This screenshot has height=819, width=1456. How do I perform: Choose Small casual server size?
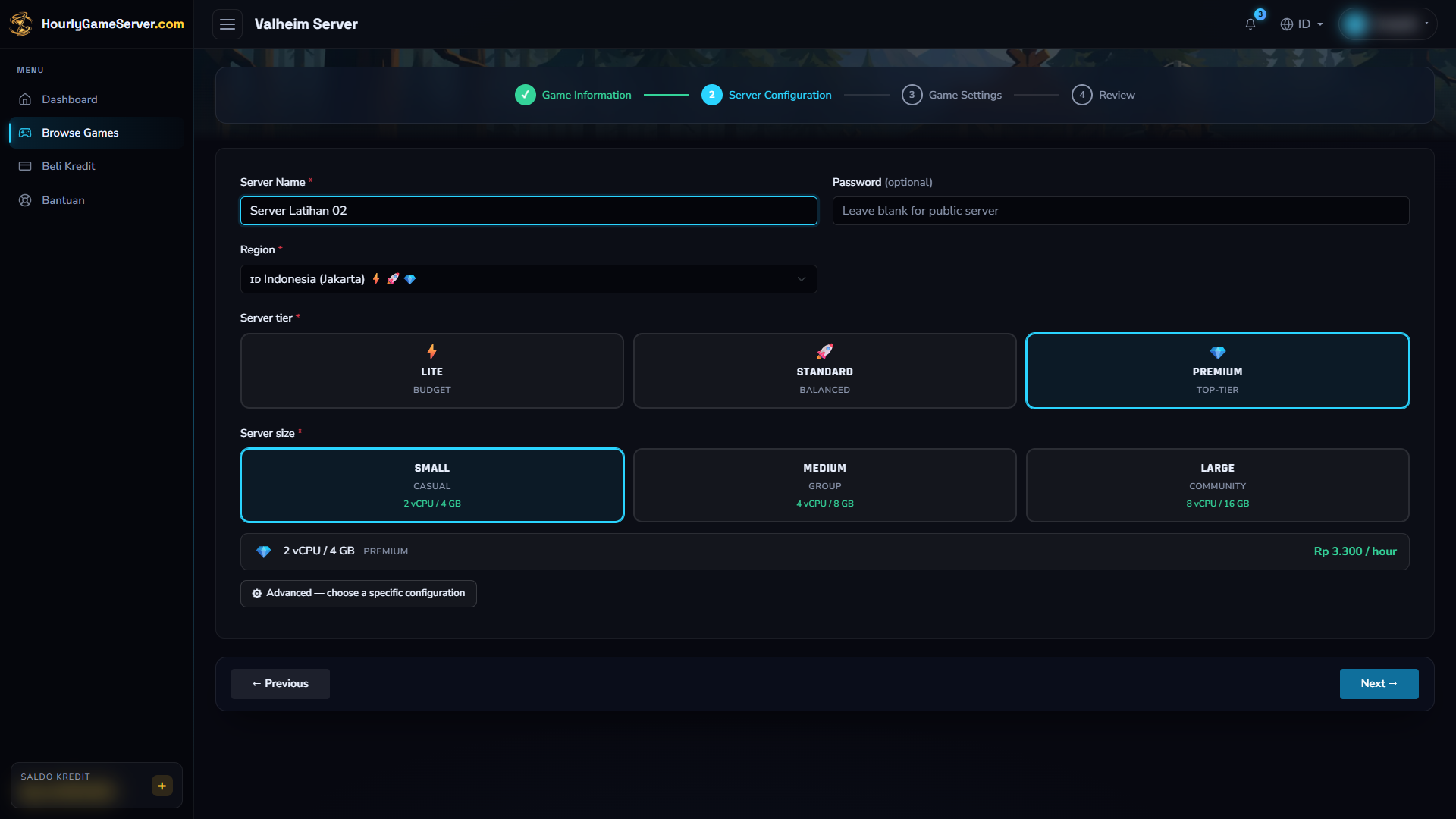[x=432, y=485]
